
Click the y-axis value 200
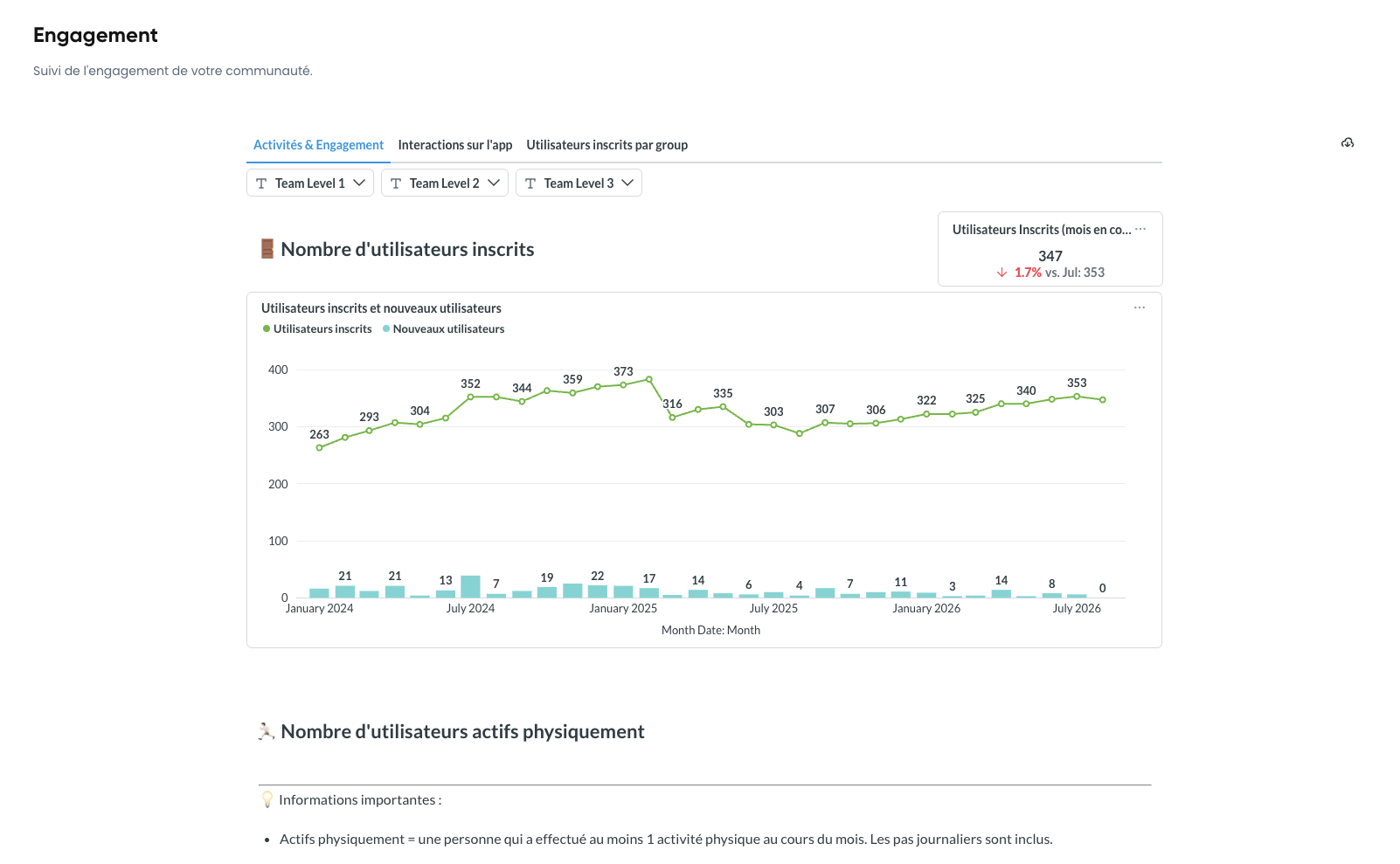pyautogui.click(x=278, y=484)
